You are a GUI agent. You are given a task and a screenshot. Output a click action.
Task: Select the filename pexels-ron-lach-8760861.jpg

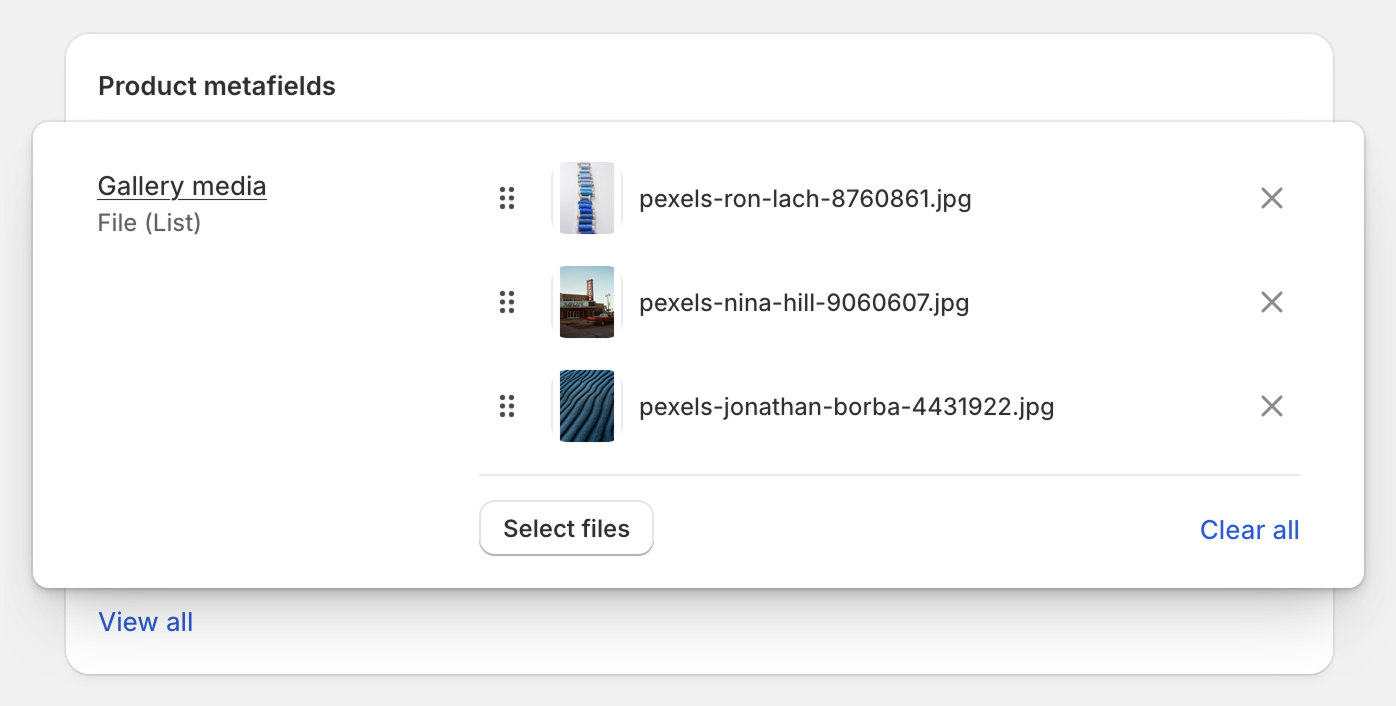805,198
